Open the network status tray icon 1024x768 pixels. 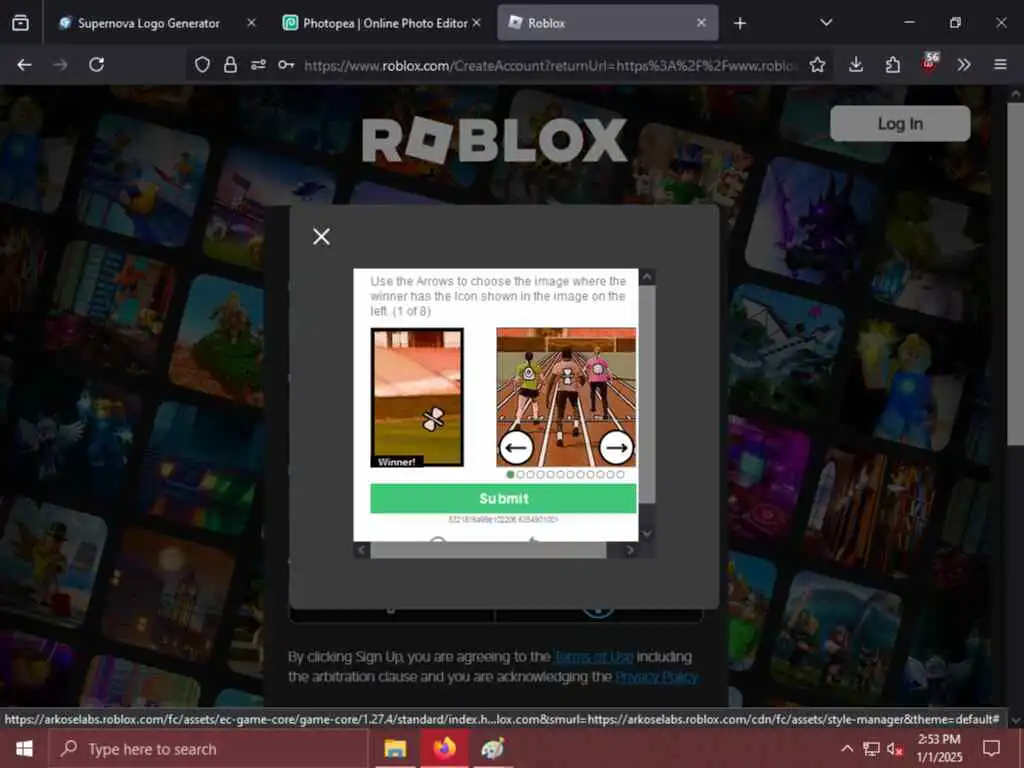[871, 749]
